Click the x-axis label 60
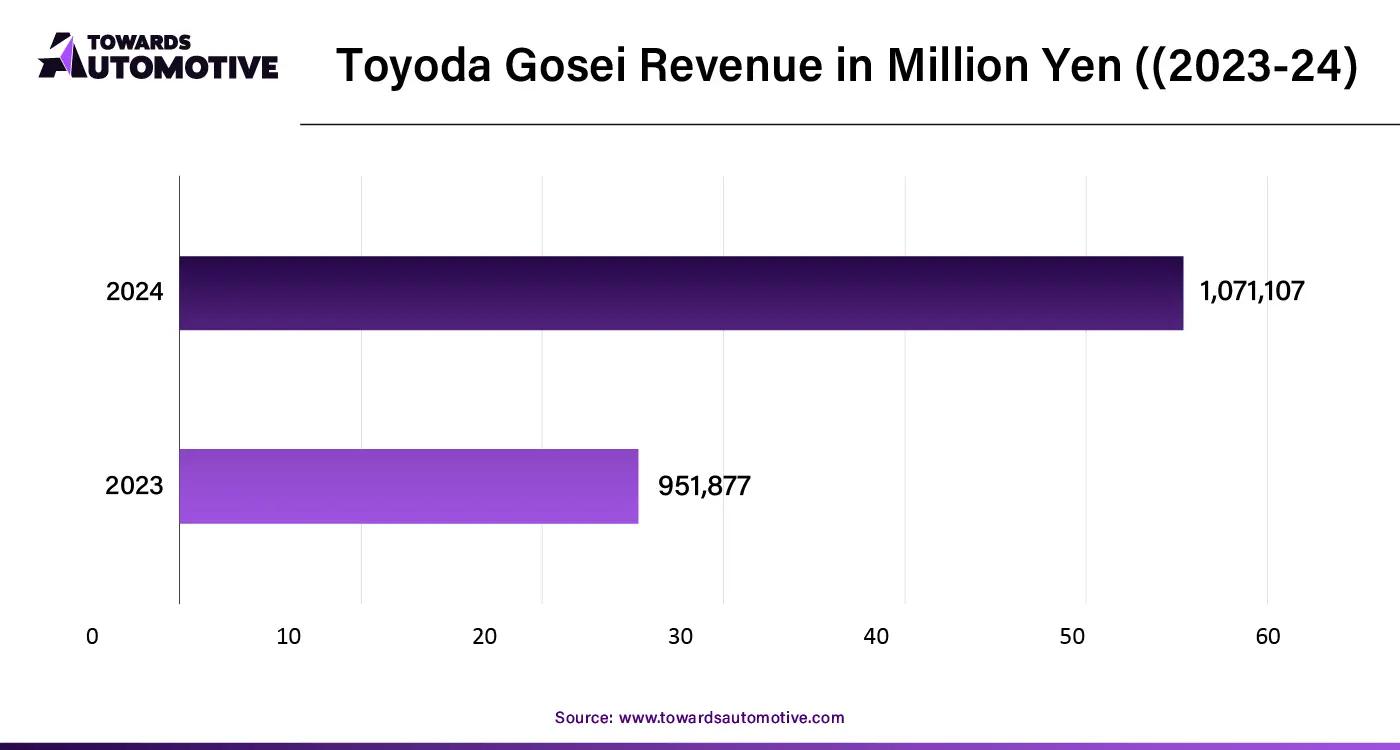Viewport: 1400px width, 750px height. tap(1268, 636)
